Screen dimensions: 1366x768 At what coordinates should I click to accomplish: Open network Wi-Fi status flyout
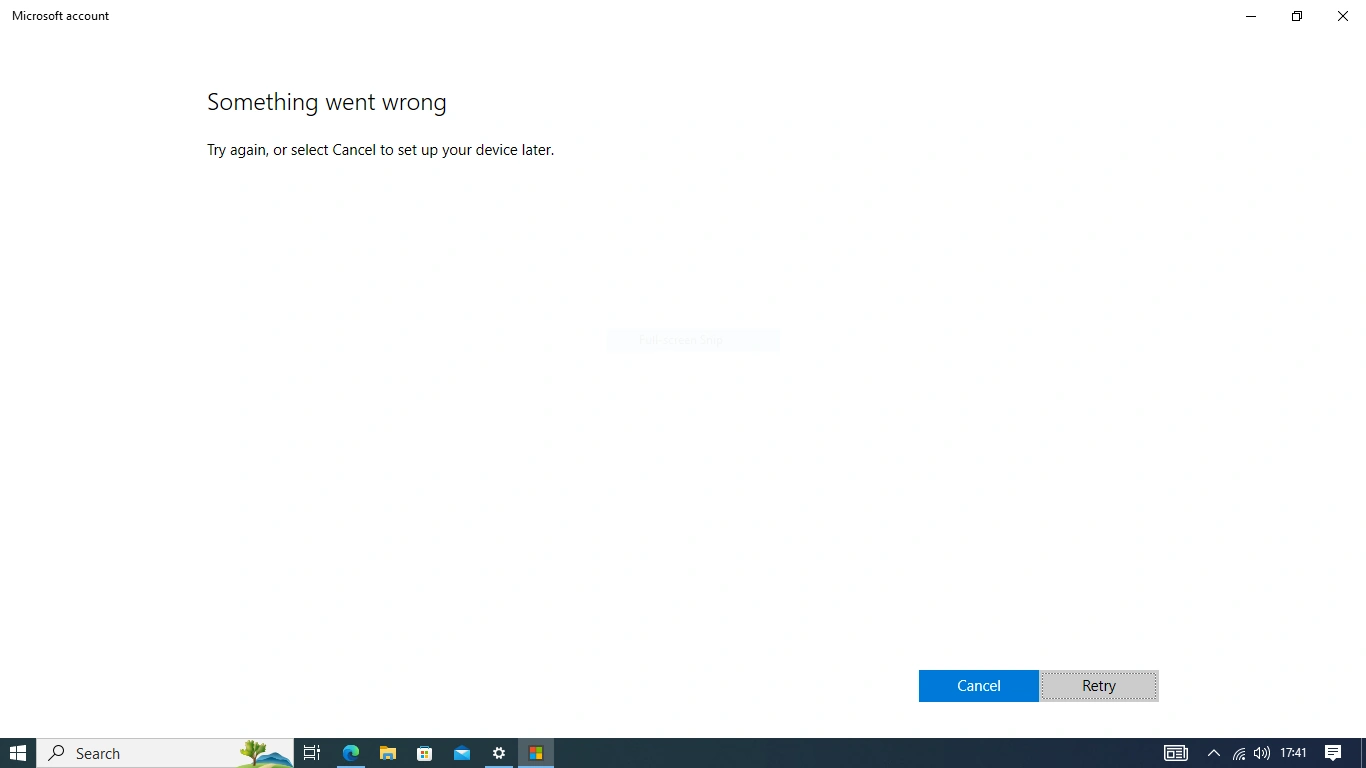coord(1239,753)
